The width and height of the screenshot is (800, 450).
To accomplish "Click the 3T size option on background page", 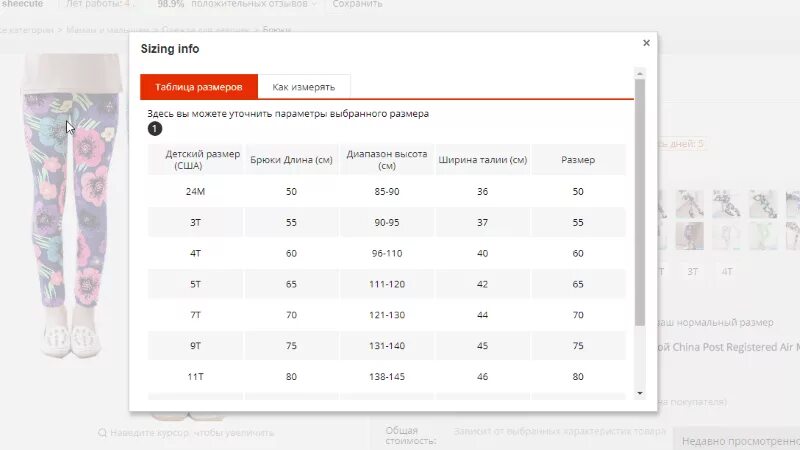I will [692, 272].
